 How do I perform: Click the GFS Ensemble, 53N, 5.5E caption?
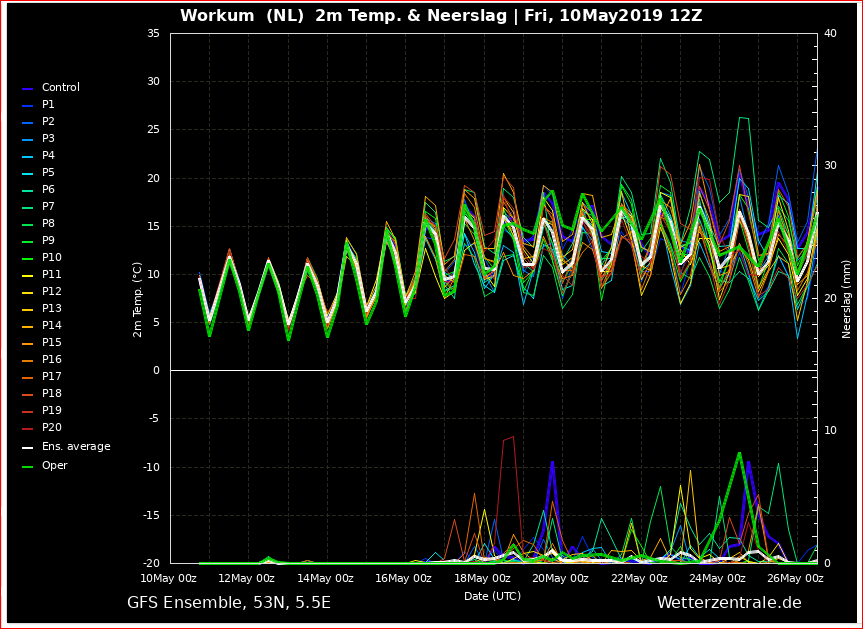click(229, 603)
